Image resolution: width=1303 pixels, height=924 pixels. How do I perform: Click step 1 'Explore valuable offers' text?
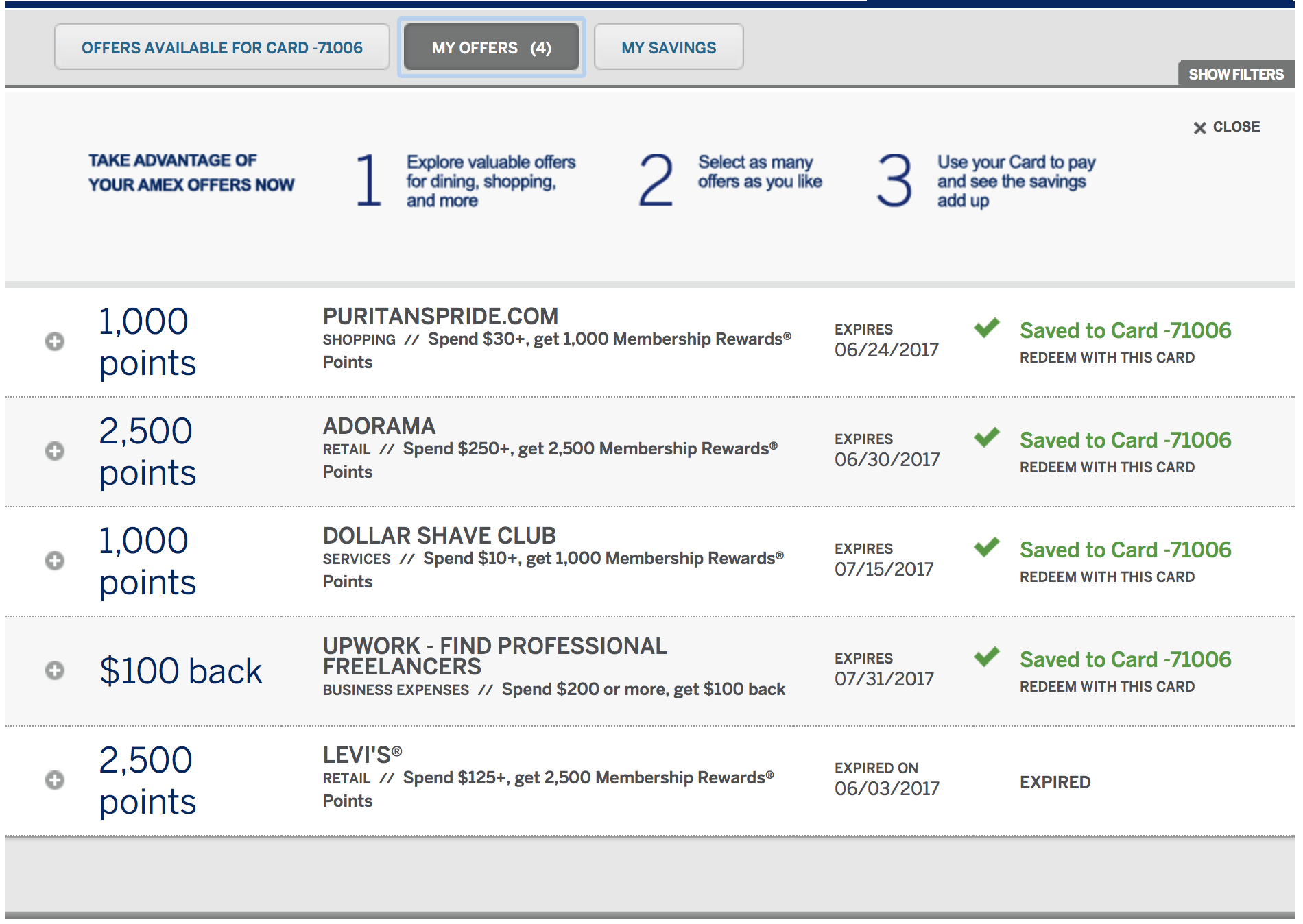[x=491, y=181]
